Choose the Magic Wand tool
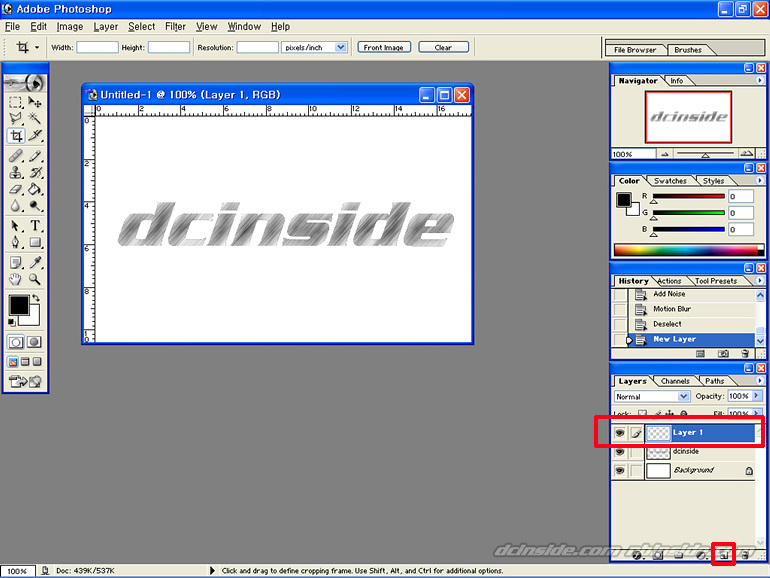 [x=34, y=118]
